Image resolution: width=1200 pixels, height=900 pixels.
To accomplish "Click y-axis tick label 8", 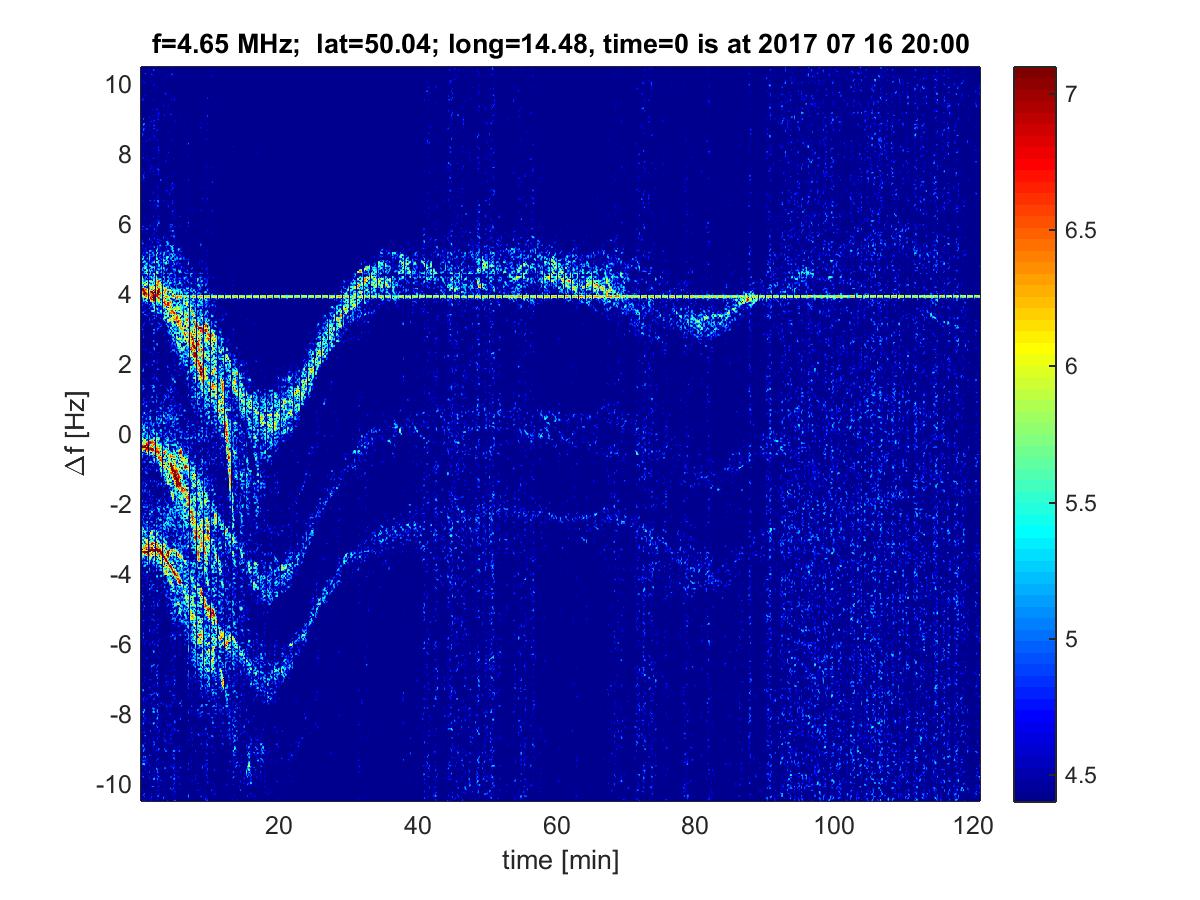I will [x=124, y=155].
